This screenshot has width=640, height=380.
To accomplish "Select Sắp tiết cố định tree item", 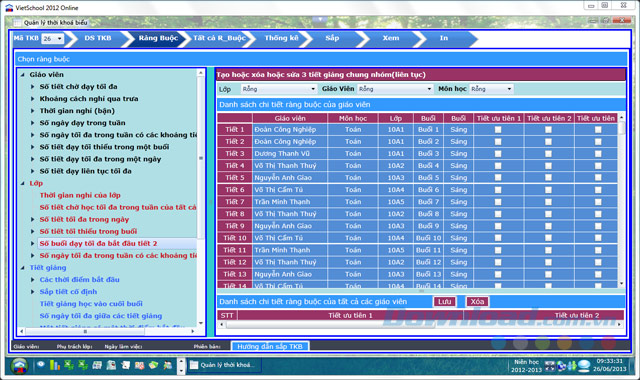I will (68, 292).
